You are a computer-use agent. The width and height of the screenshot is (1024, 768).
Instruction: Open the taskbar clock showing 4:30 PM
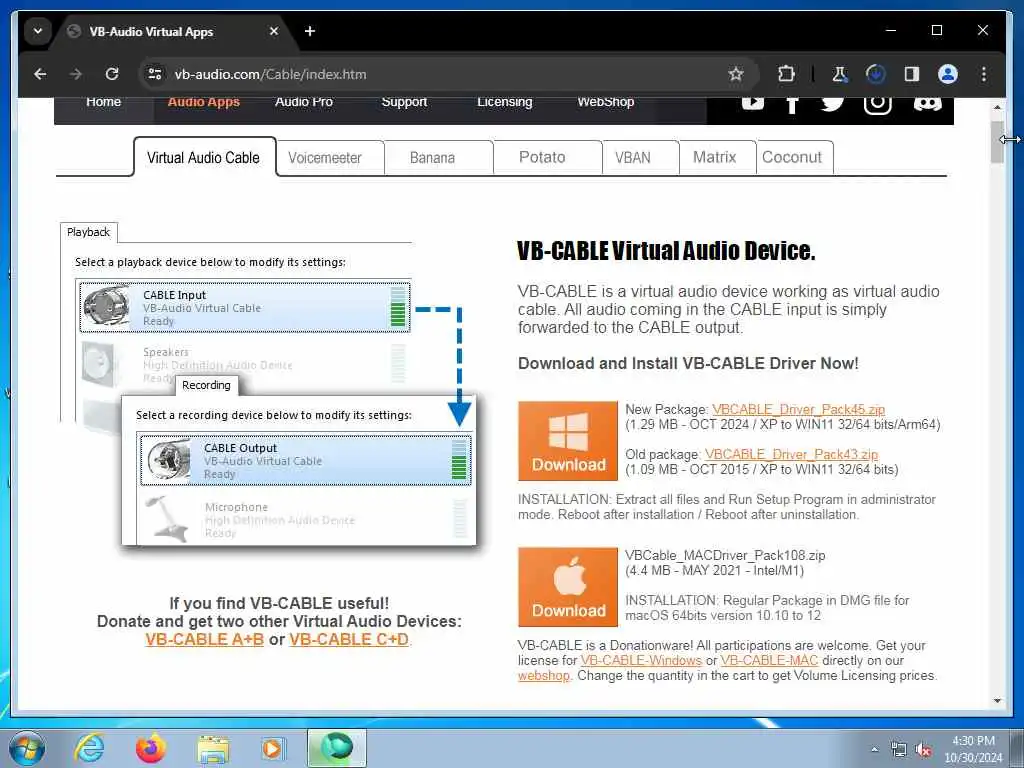pyautogui.click(x=973, y=749)
